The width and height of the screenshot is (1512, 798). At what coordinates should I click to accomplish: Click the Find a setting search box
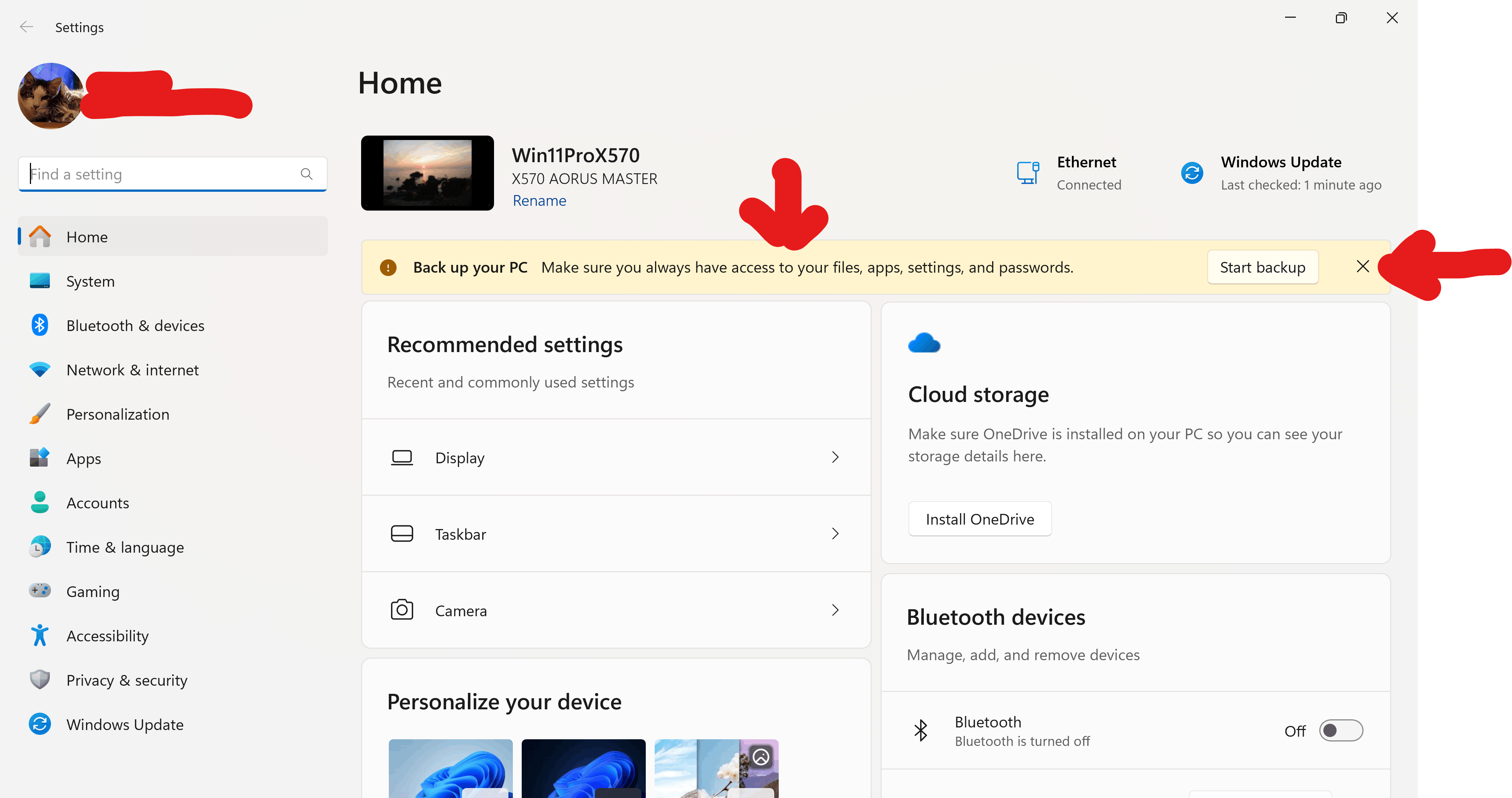click(x=172, y=174)
